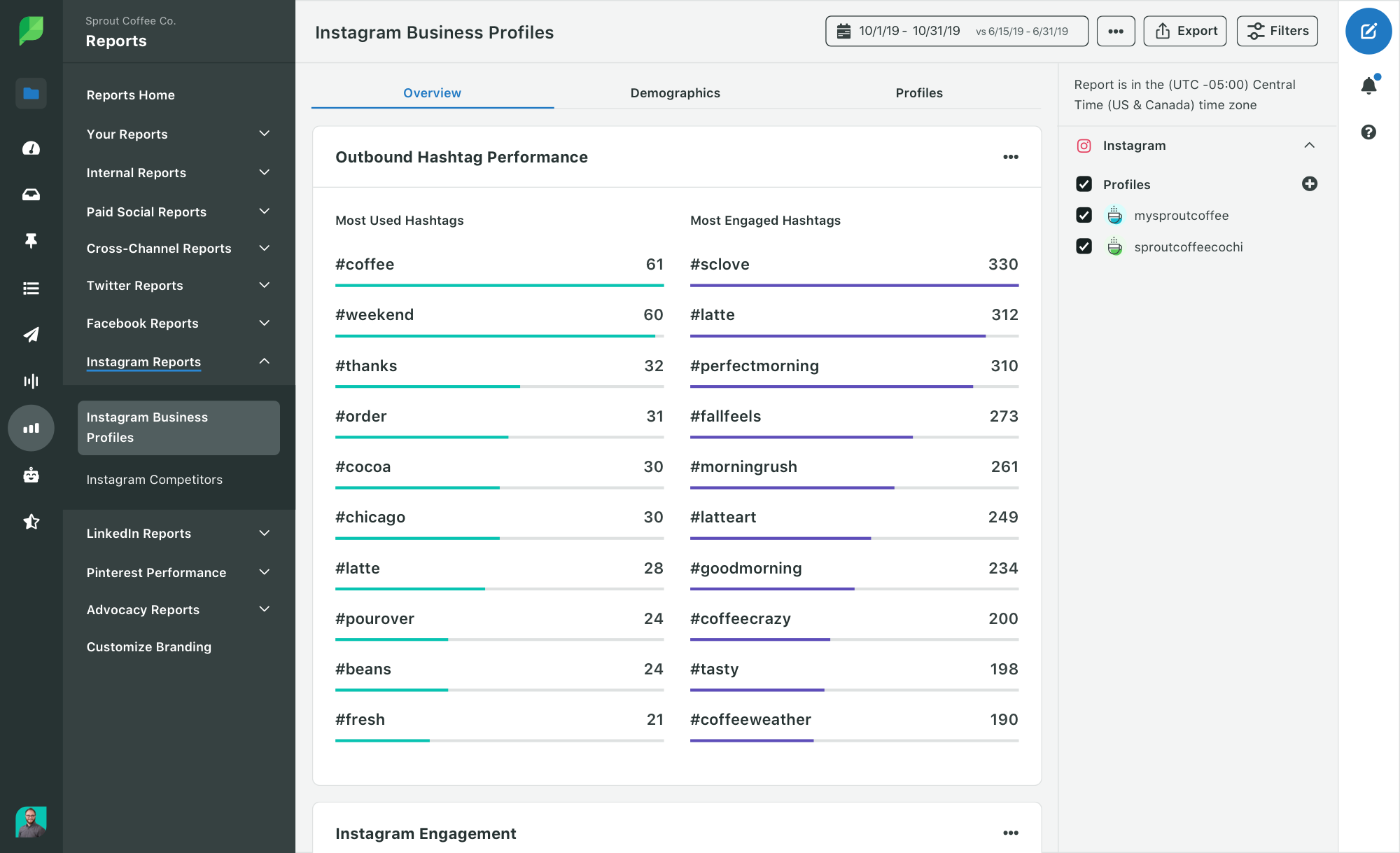Screen dimensions: 1400x853
Task: Switch to the Profiles tab
Action: pos(919,92)
